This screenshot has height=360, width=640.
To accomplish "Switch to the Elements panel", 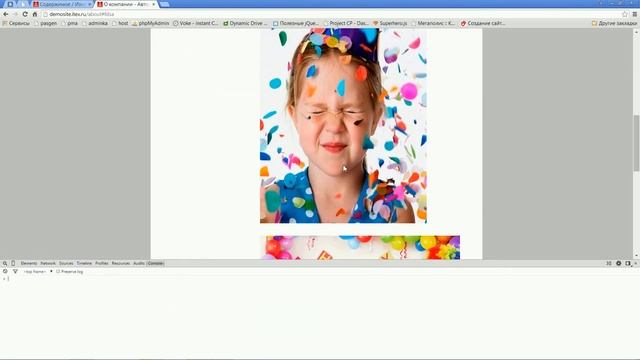I will click(29, 263).
